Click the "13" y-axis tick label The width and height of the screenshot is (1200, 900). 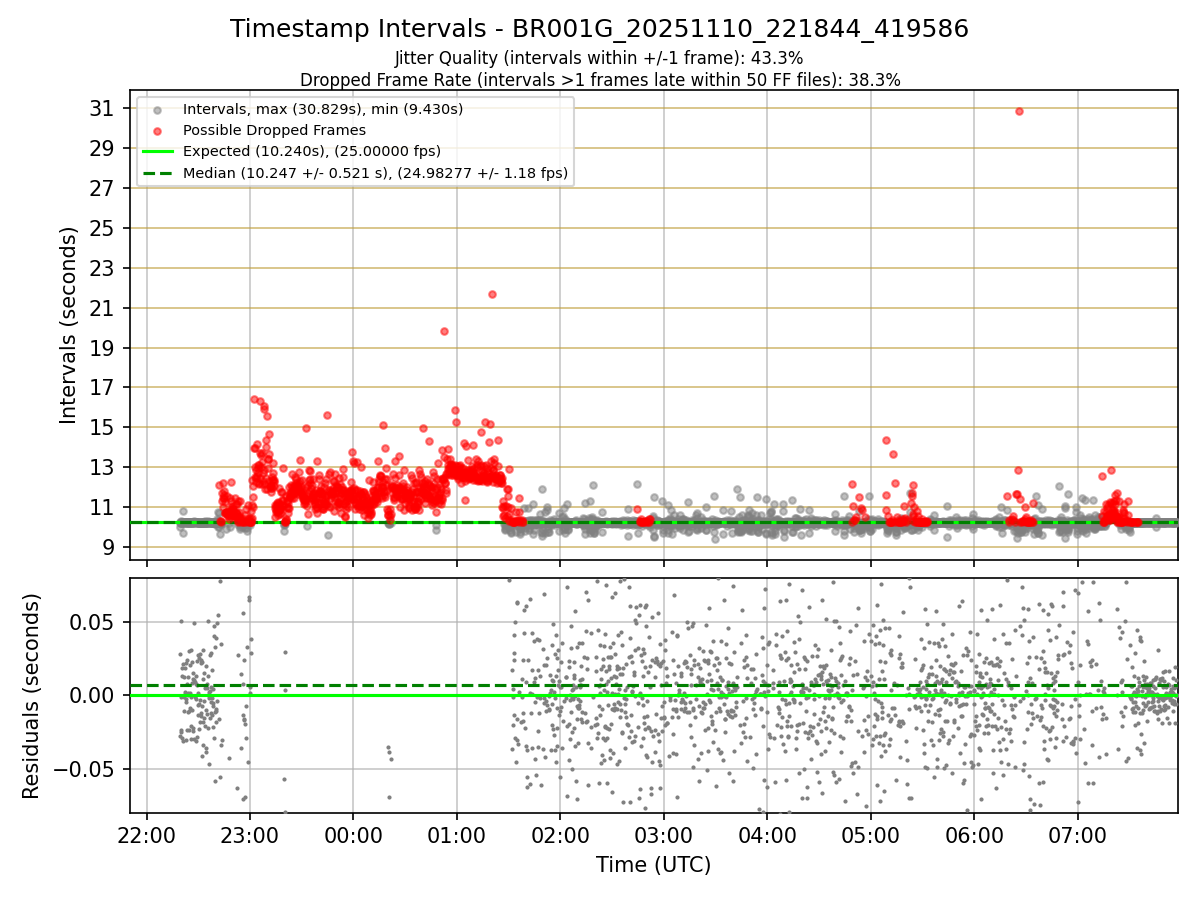tap(103, 467)
